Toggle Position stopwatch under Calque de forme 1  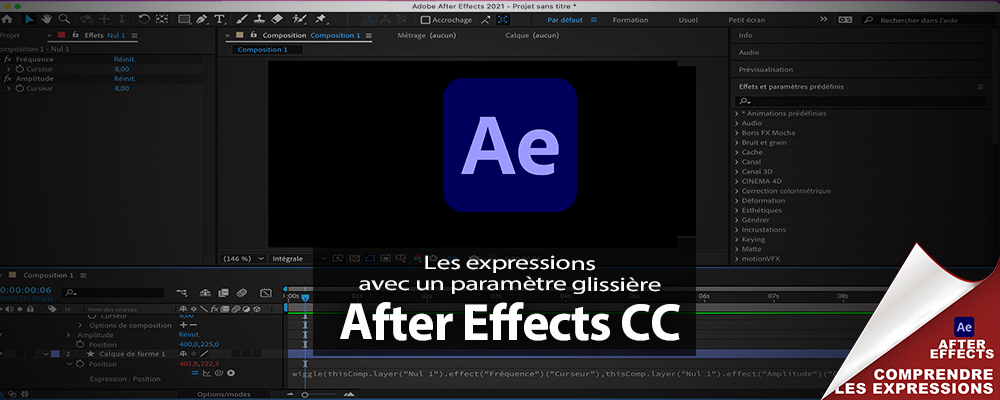point(80,364)
